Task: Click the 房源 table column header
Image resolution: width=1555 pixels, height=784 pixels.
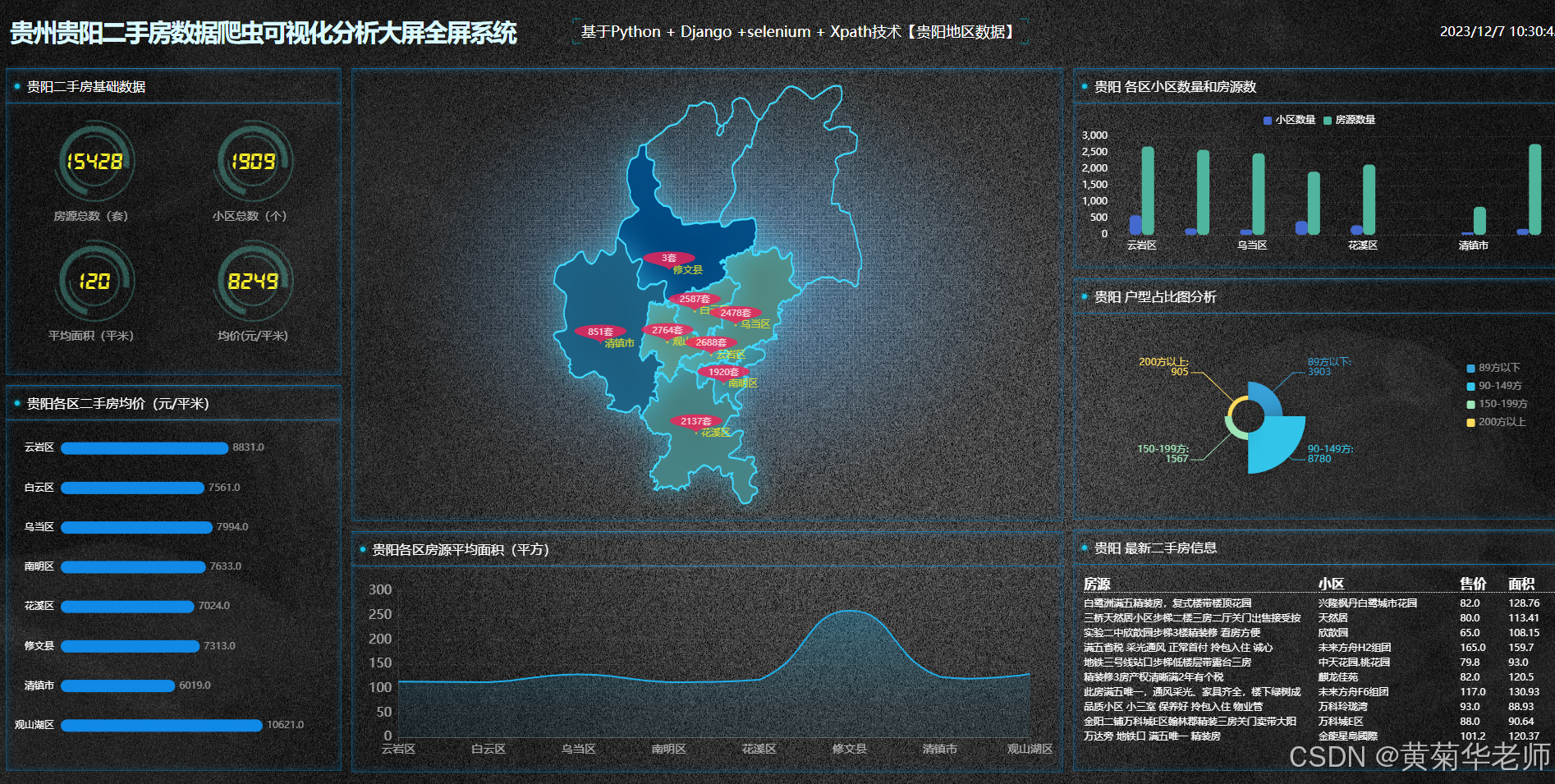Action: [x=1097, y=584]
